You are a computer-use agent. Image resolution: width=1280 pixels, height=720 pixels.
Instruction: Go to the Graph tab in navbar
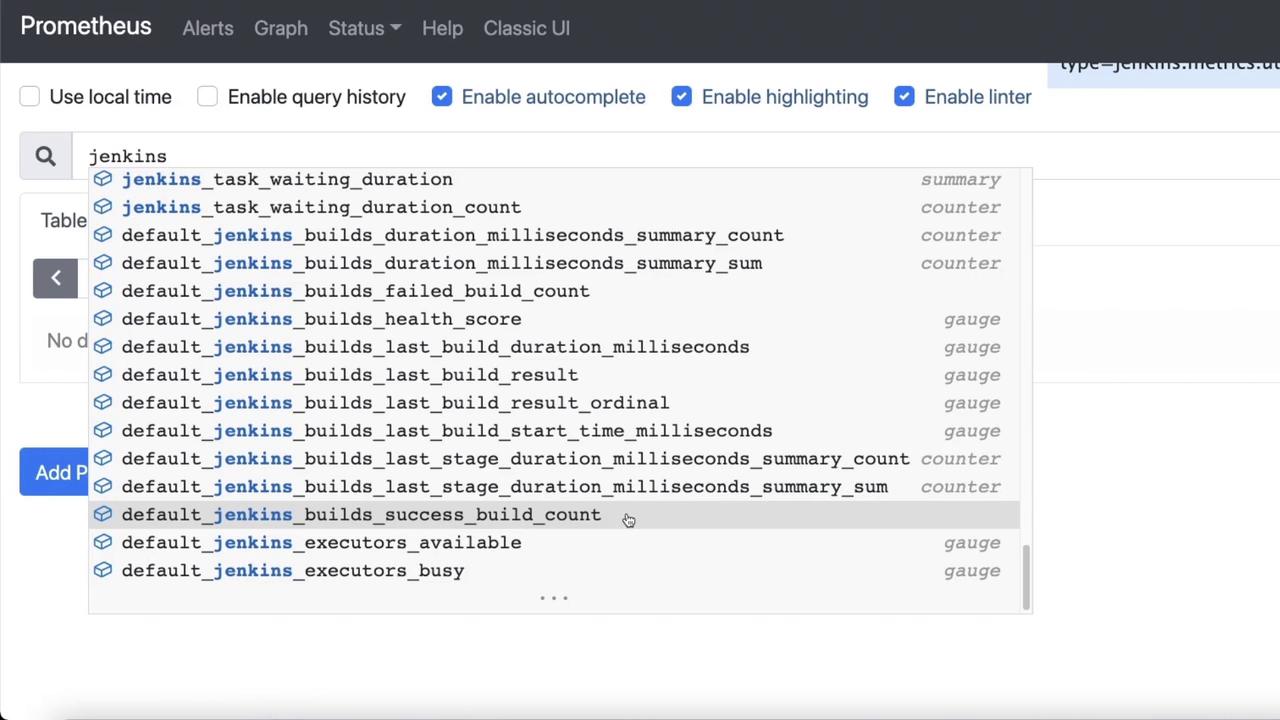[281, 28]
